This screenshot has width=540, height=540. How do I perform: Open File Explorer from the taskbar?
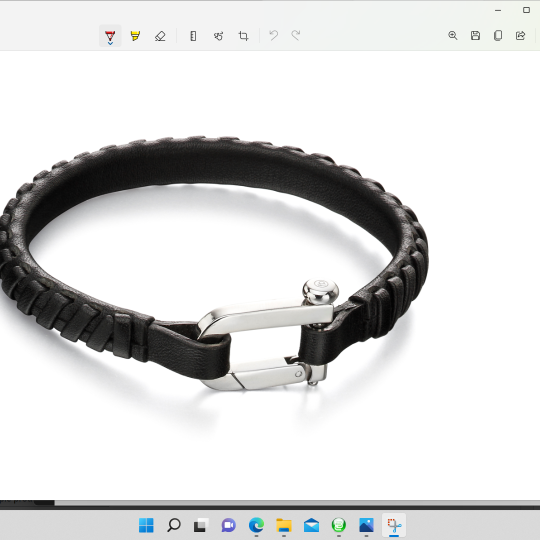pos(284,525)
